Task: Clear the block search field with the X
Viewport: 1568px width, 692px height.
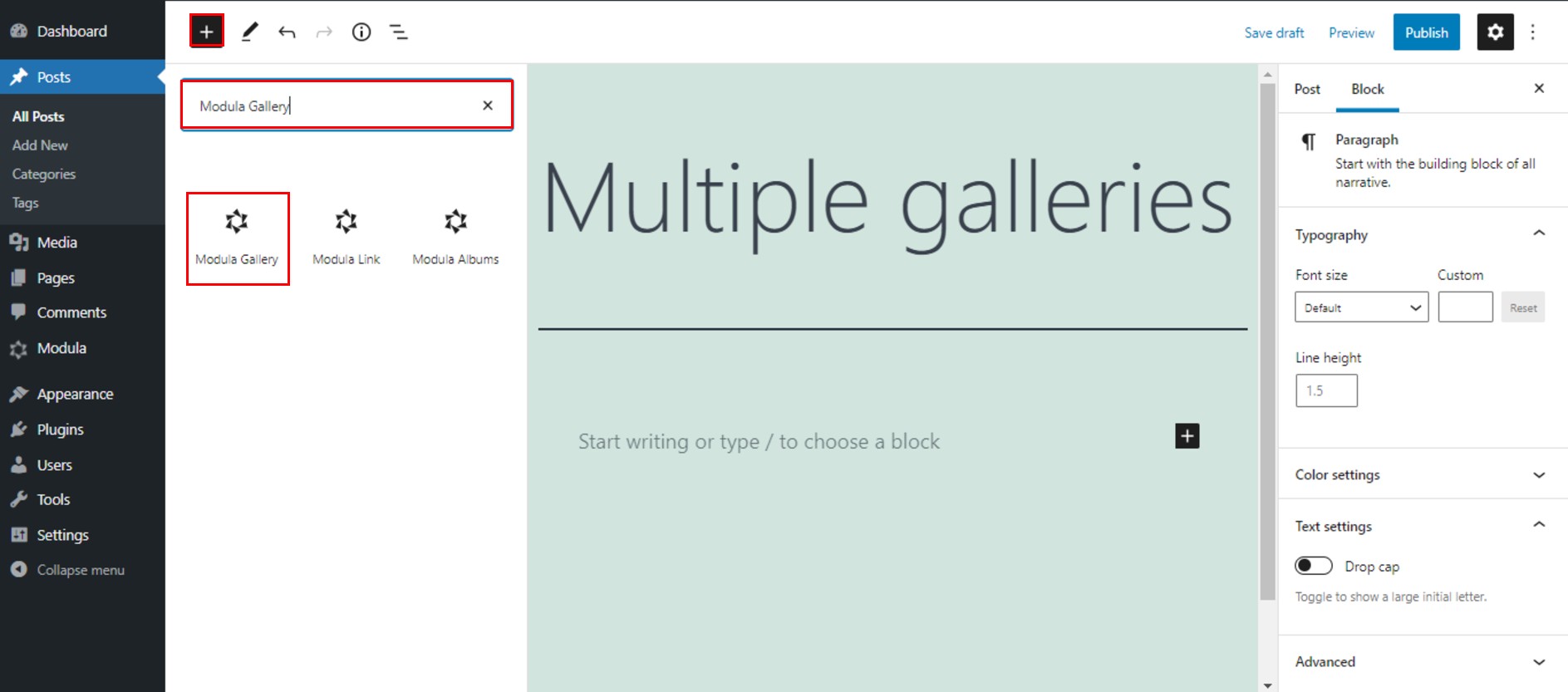Action: 488,105
